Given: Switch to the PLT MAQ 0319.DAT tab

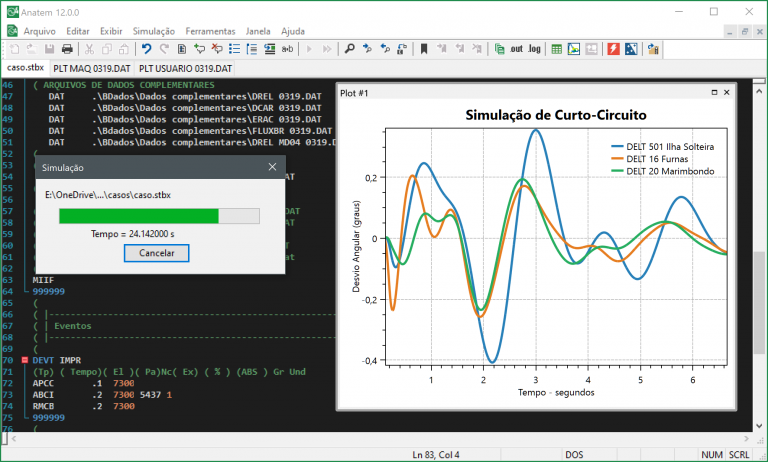Looking at the screenshot, I should [x=93, y=68].
